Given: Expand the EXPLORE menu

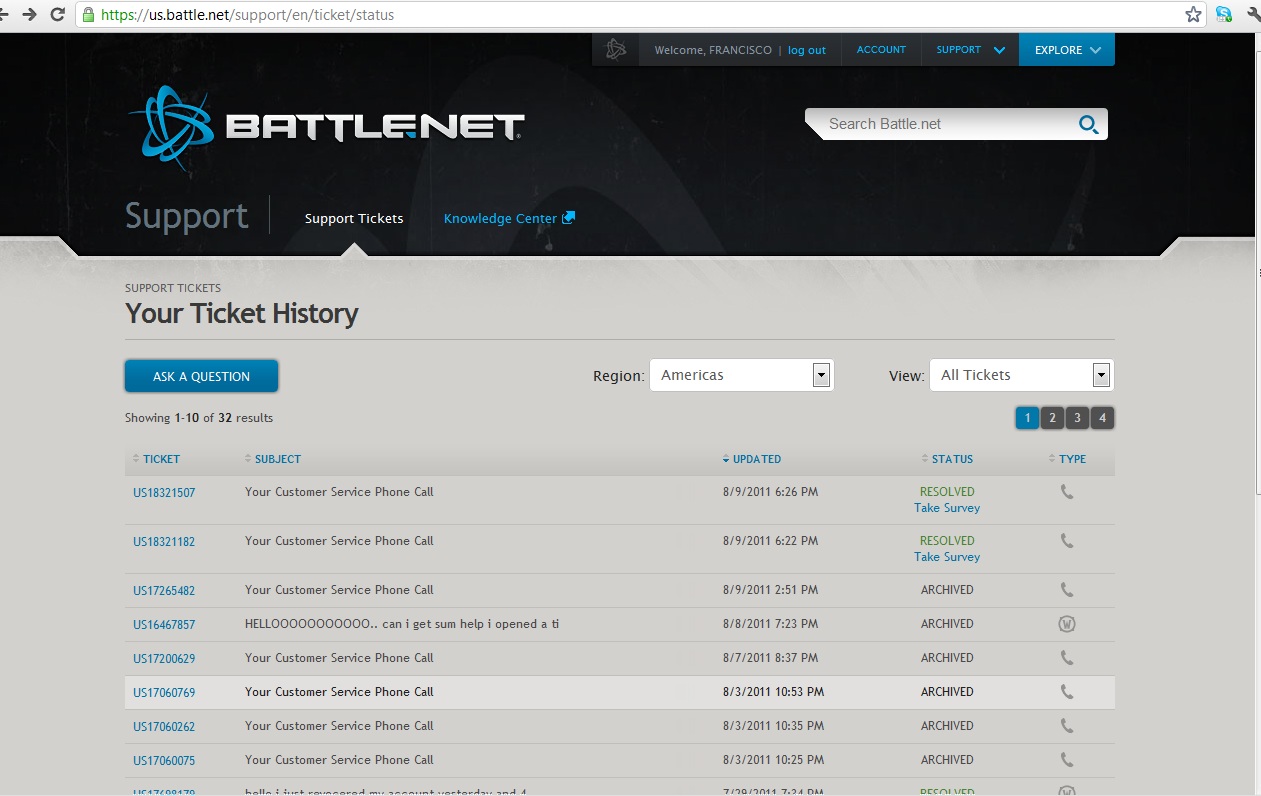Looking at the screenshot, I should [1067, 50].
